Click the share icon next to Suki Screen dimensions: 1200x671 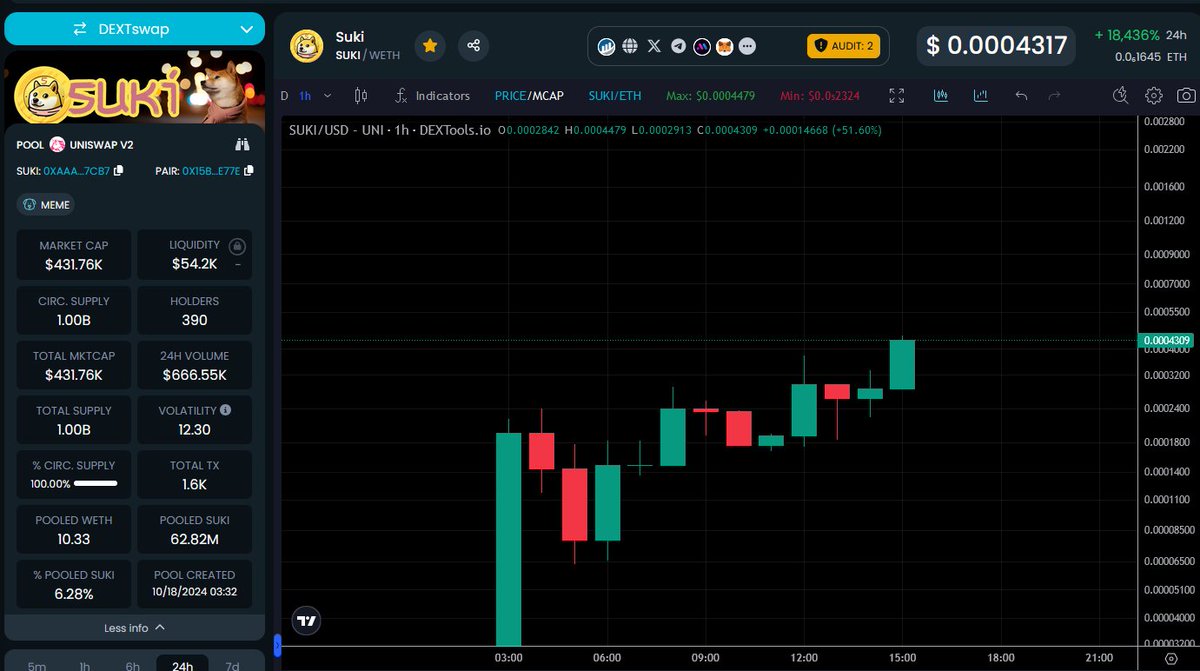click(474, 45)
